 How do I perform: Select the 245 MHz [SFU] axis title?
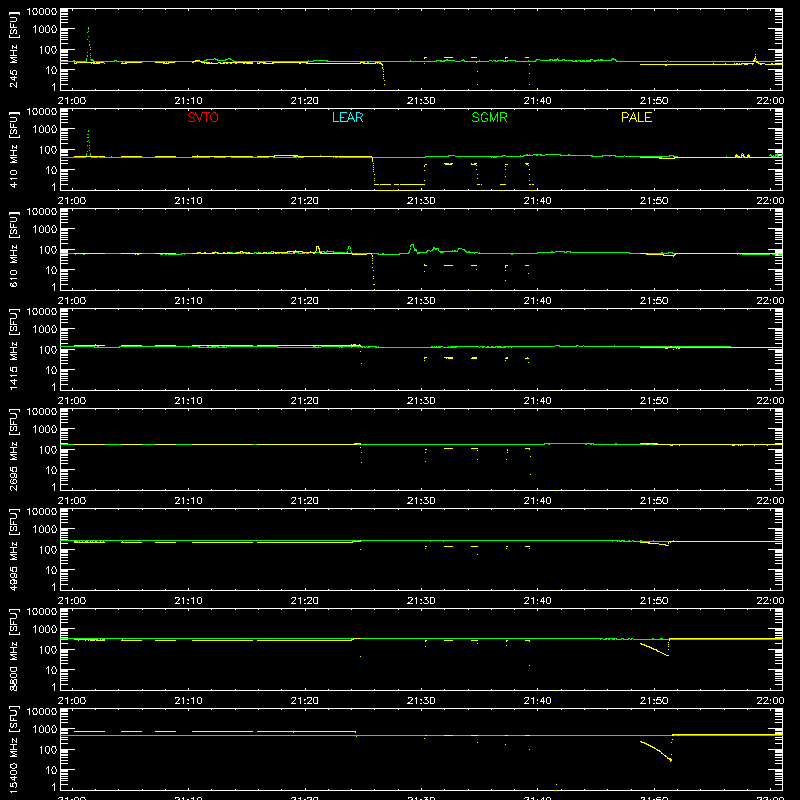coord(14,50)
